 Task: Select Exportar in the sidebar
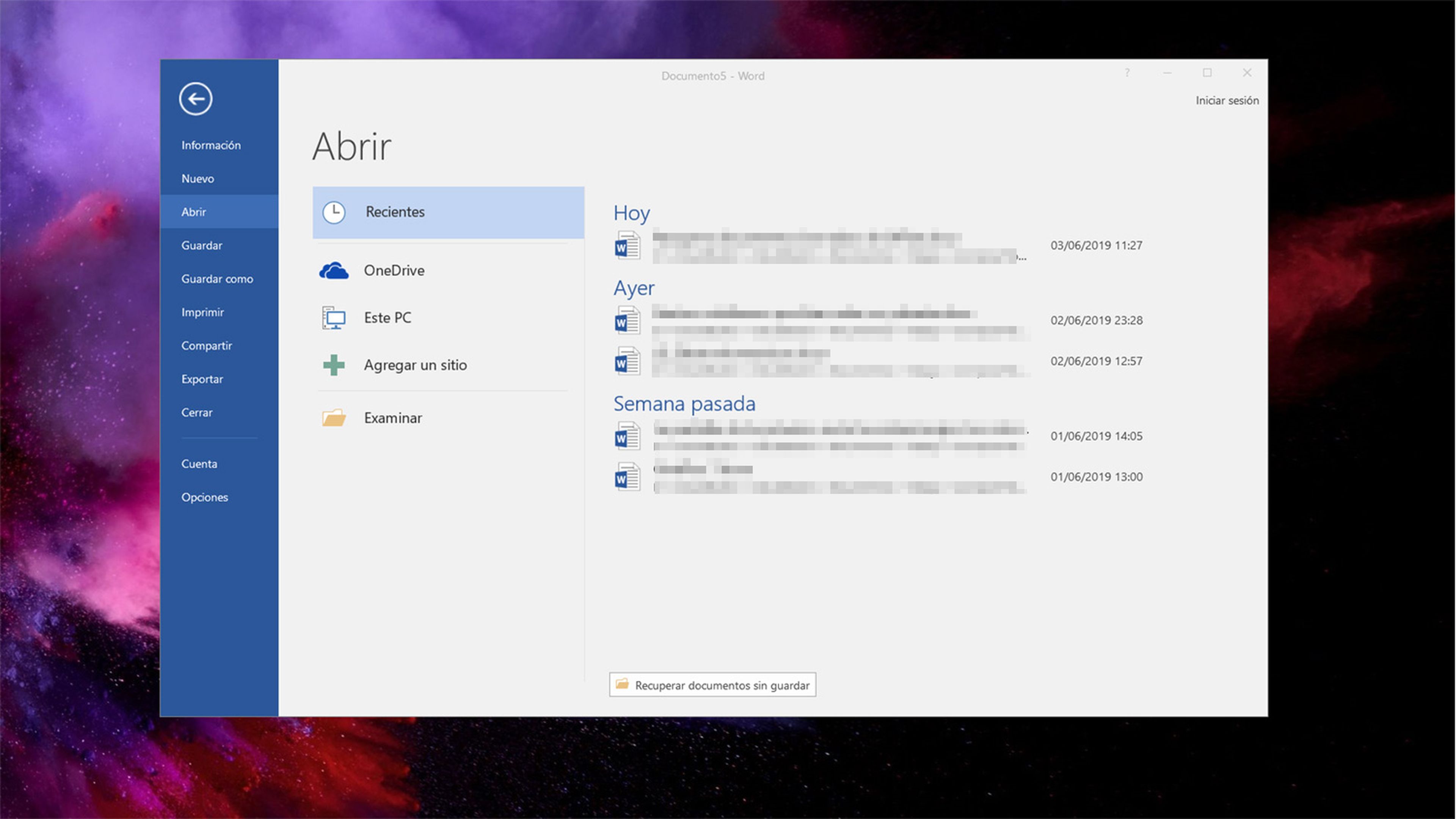[x=219, y=379]
